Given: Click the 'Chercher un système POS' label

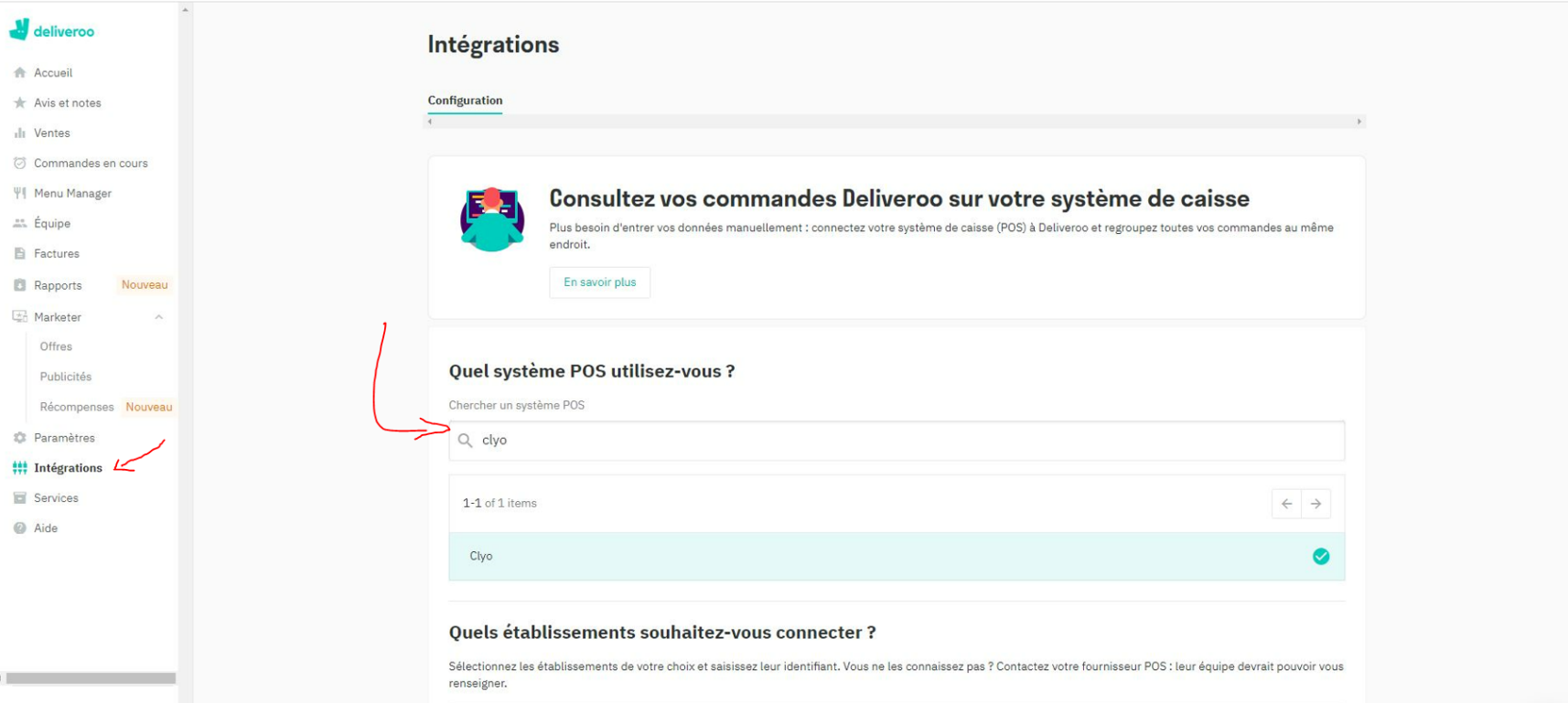Looking at the screenshot, I should pos(516,405).
